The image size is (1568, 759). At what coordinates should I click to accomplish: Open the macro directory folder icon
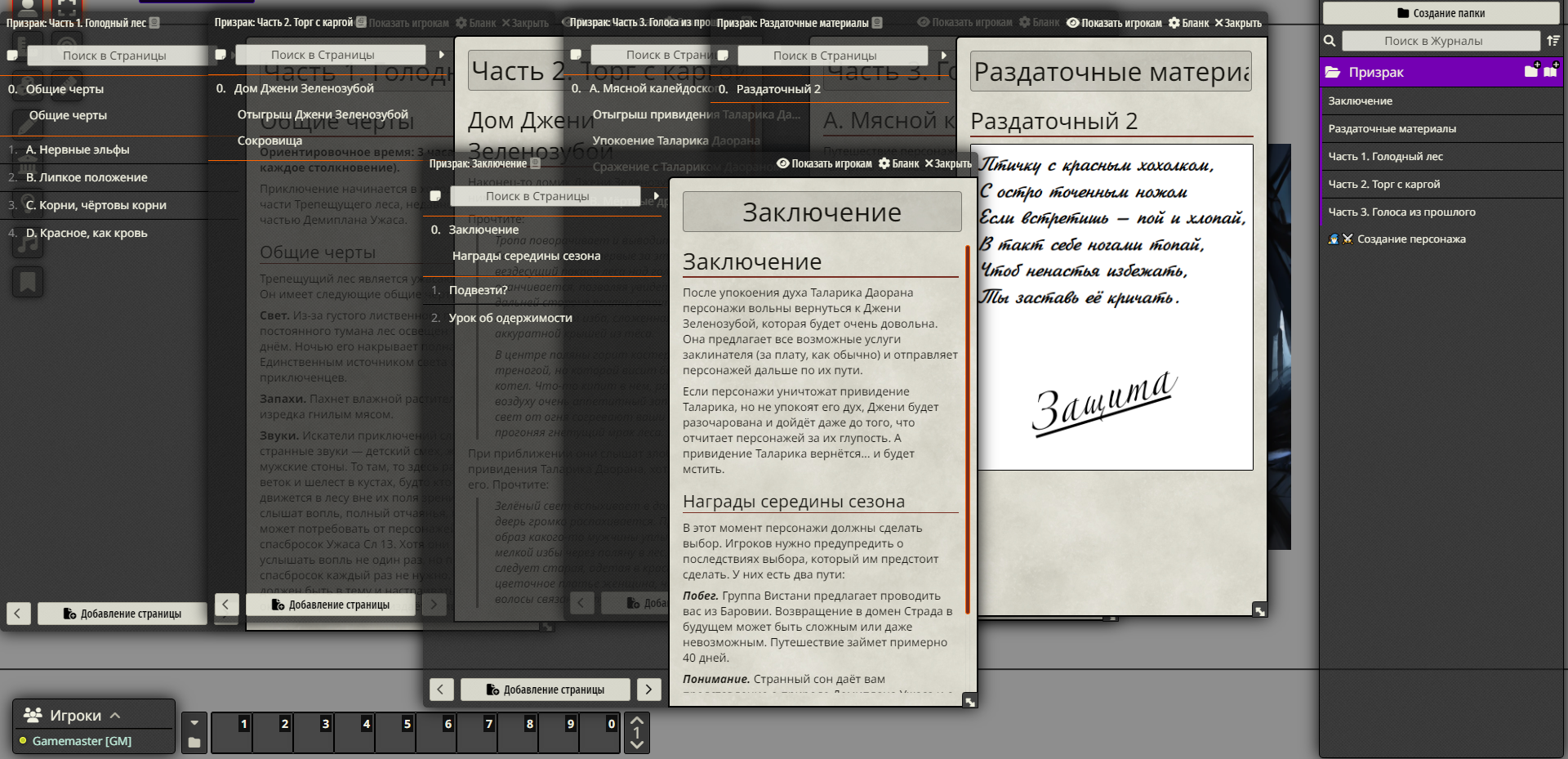194,742
